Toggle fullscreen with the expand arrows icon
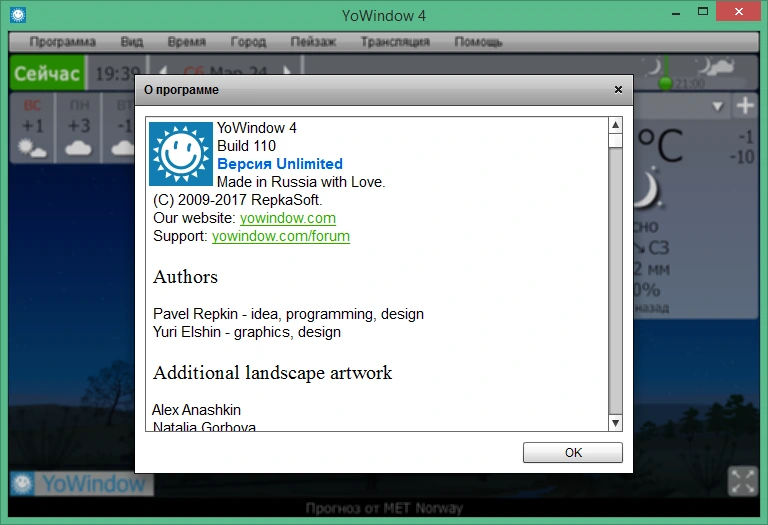 click(x=743, y=481)
